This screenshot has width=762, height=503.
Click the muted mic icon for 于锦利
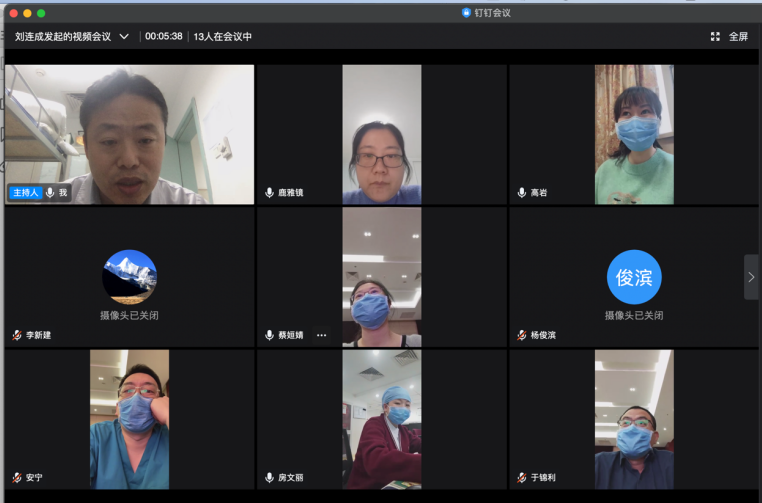click(x=521, y=477)
